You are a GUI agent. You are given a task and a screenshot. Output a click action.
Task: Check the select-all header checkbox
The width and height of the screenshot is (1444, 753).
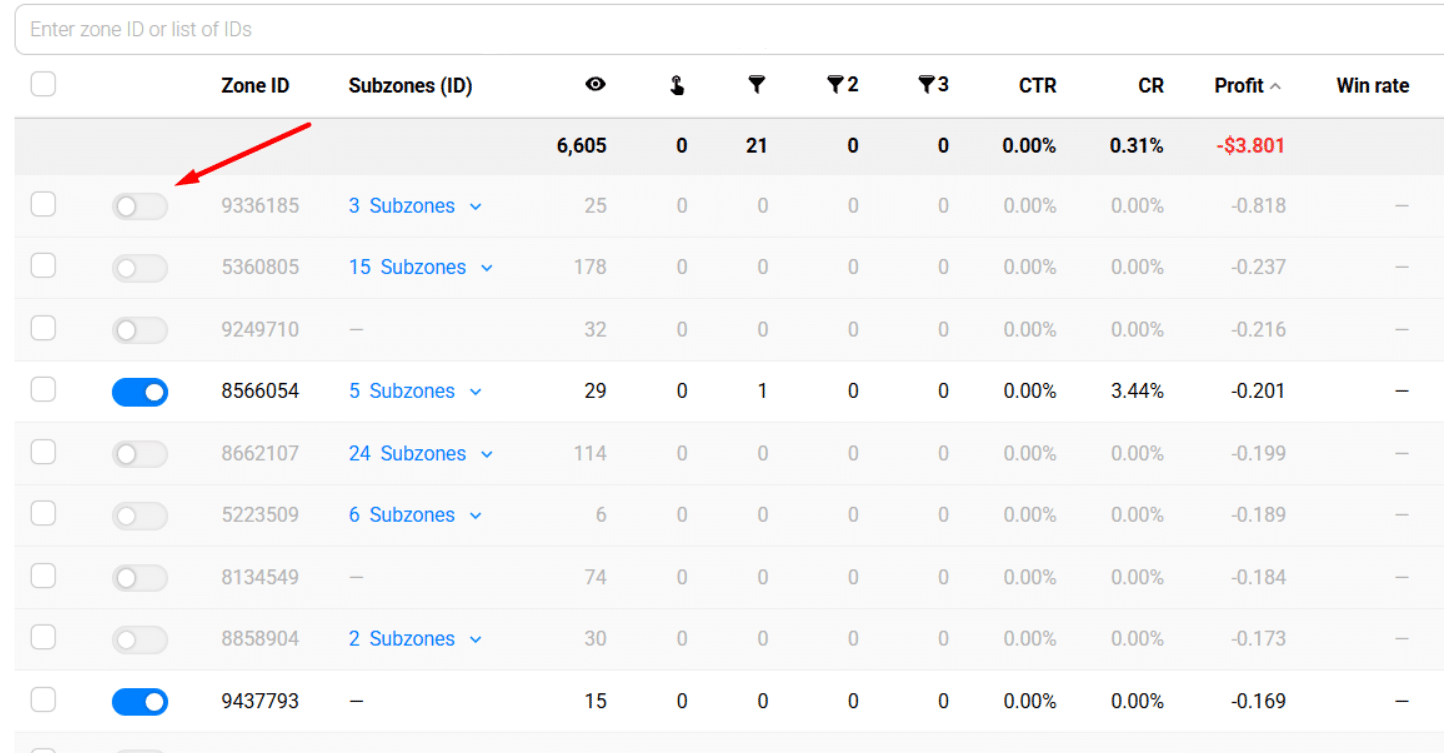point(43,84)
